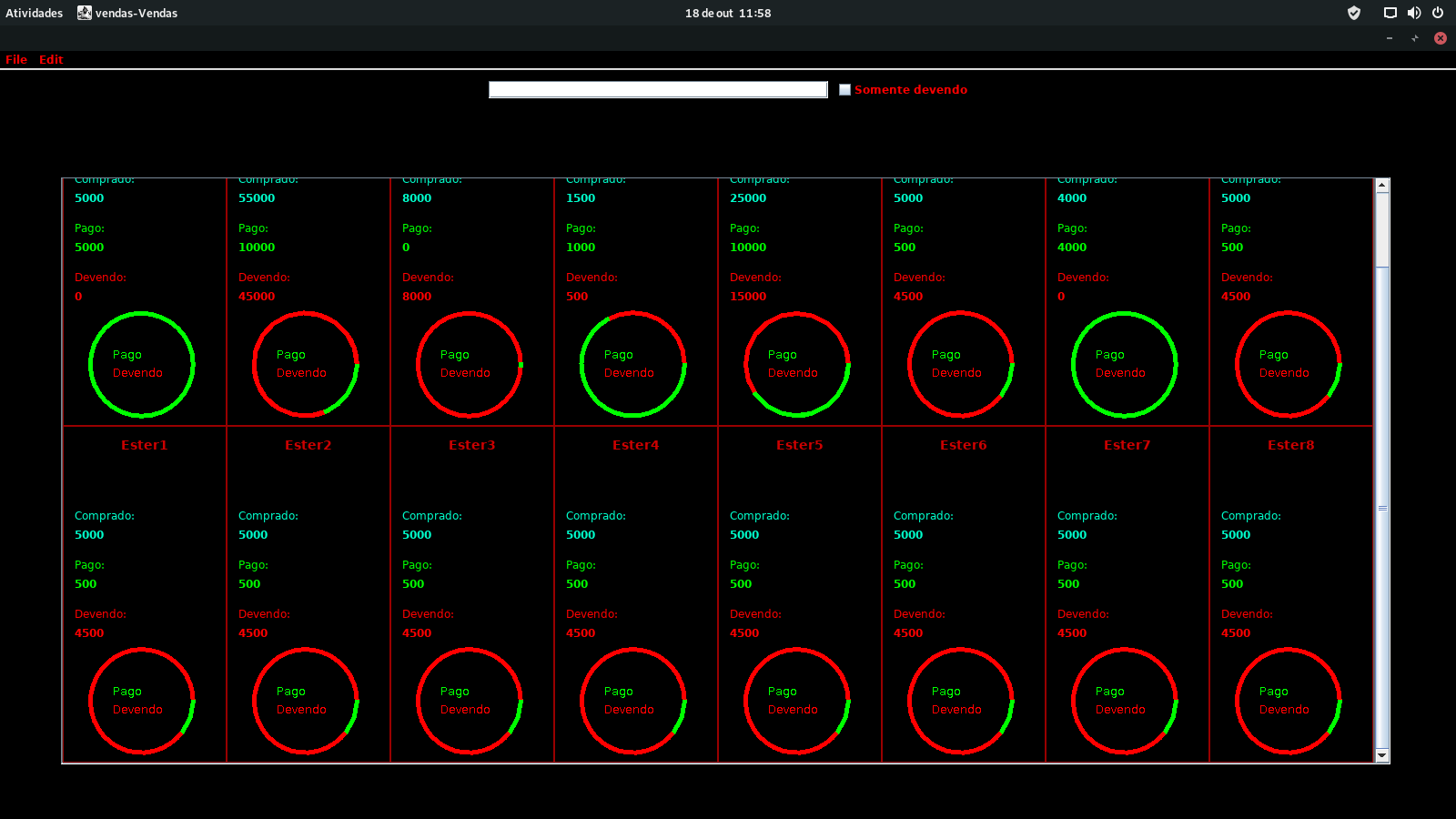The width and height of the screenshot is (1456, 819).
Task: Click the Devendo value 15000
Action: pyautogui.click(x=748, y=297)
